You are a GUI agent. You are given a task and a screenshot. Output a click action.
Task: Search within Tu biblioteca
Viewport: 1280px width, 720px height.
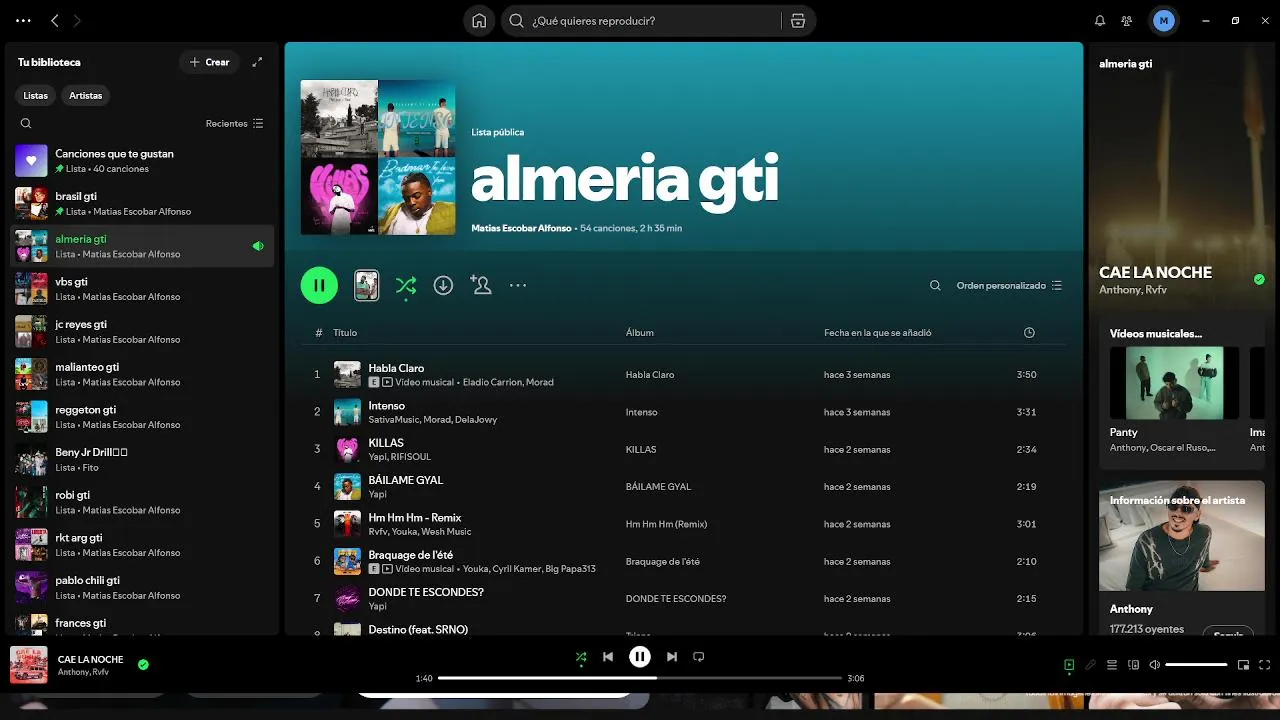point(26,123)
